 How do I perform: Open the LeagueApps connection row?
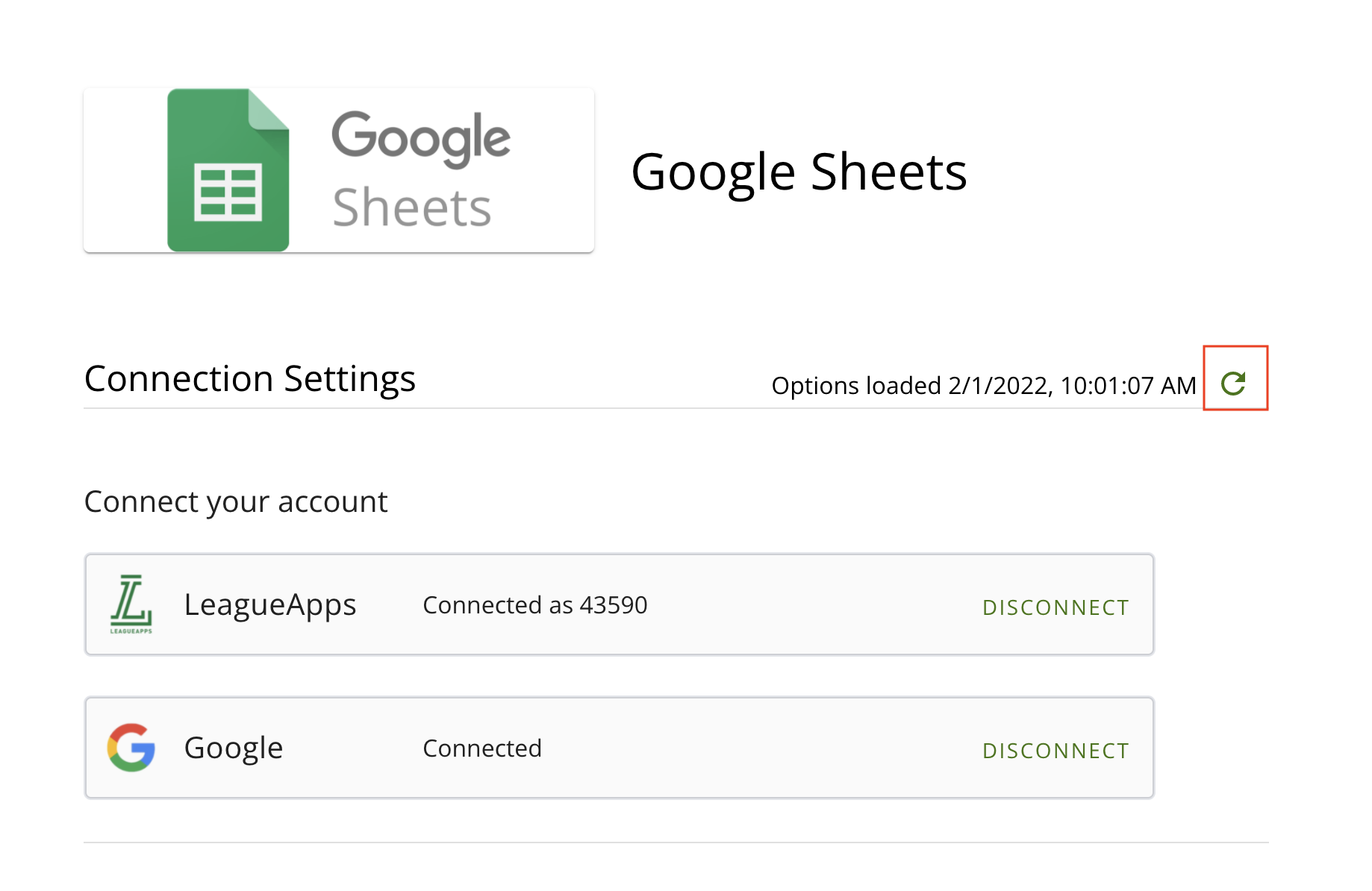(x=618, y=604)
